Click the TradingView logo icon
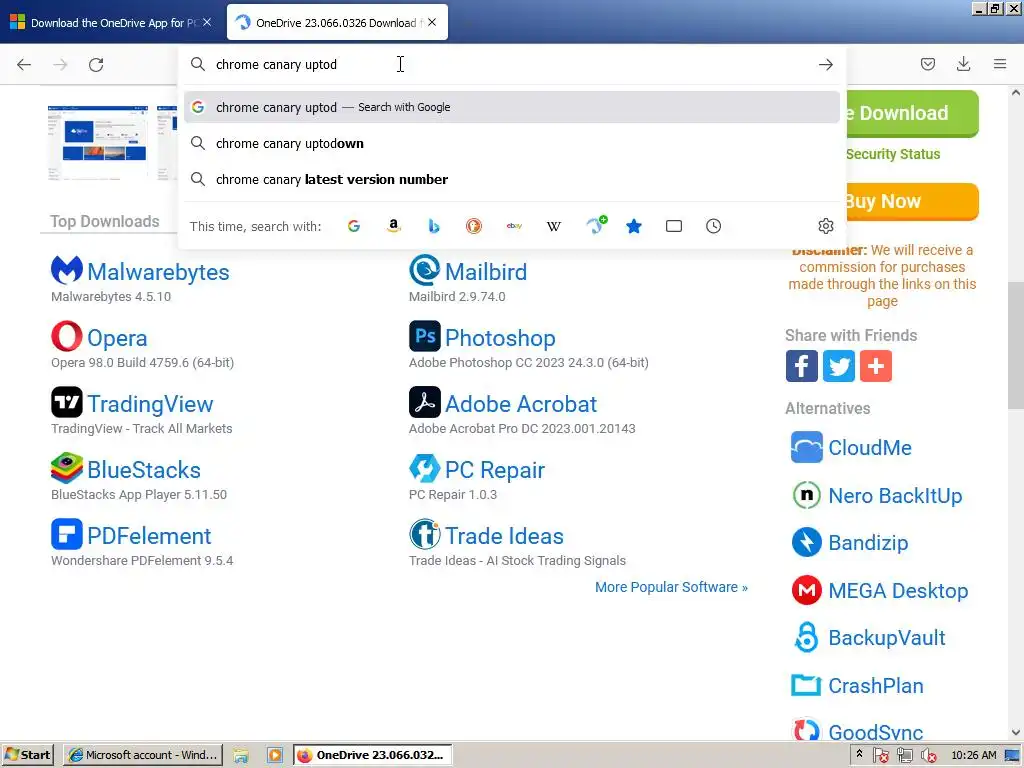The height and width of the screenshot is (768, 1024). [x=67, y=402]
